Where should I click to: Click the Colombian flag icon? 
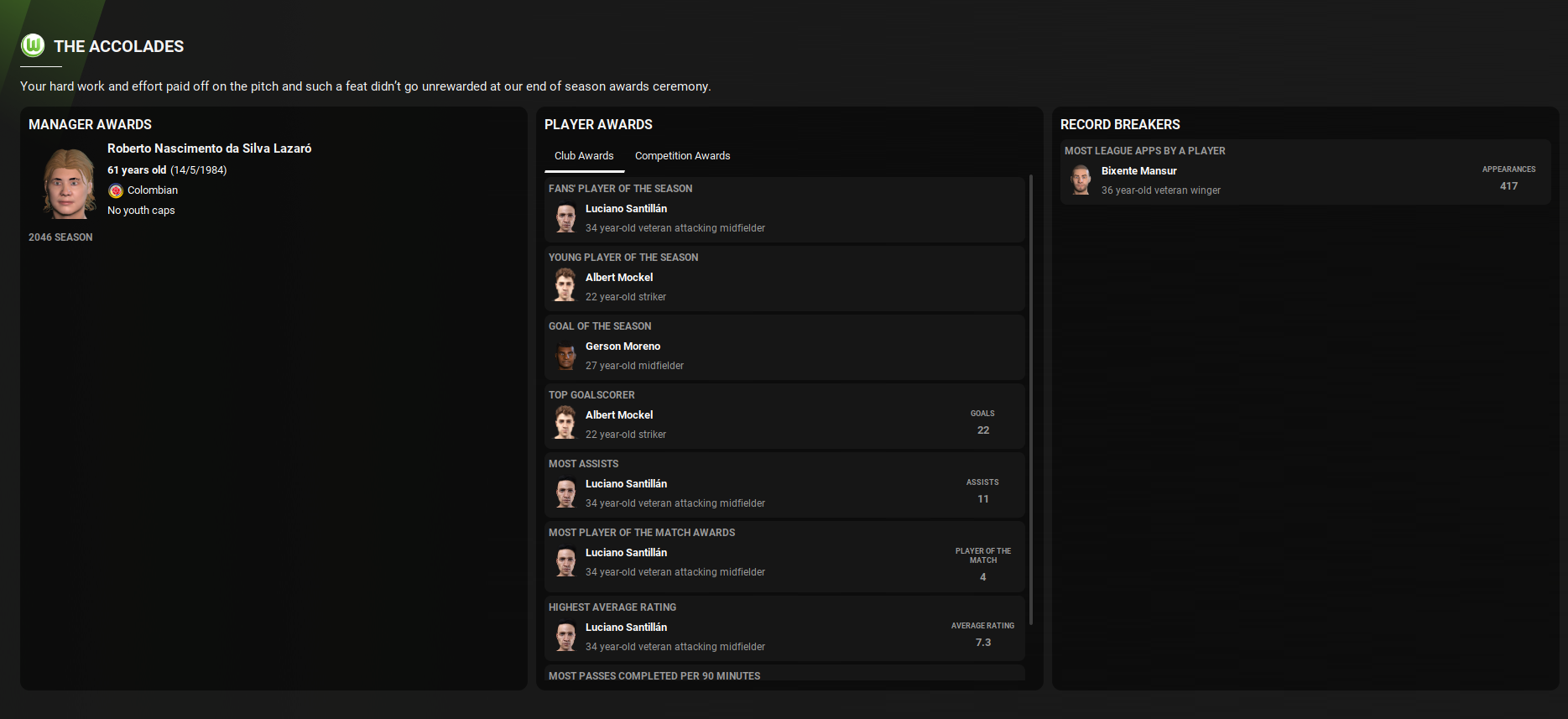click(116, 190)
